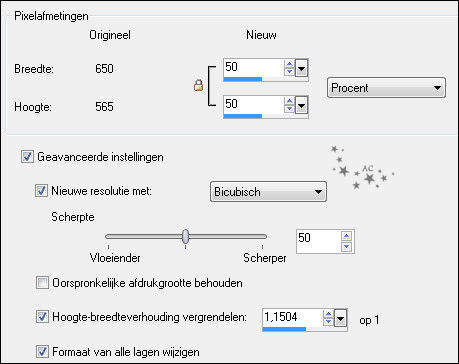The width and height of the screenshot is (459, 364).
Task: Increase the Hoogte value with up arrow
Action: 289,101
